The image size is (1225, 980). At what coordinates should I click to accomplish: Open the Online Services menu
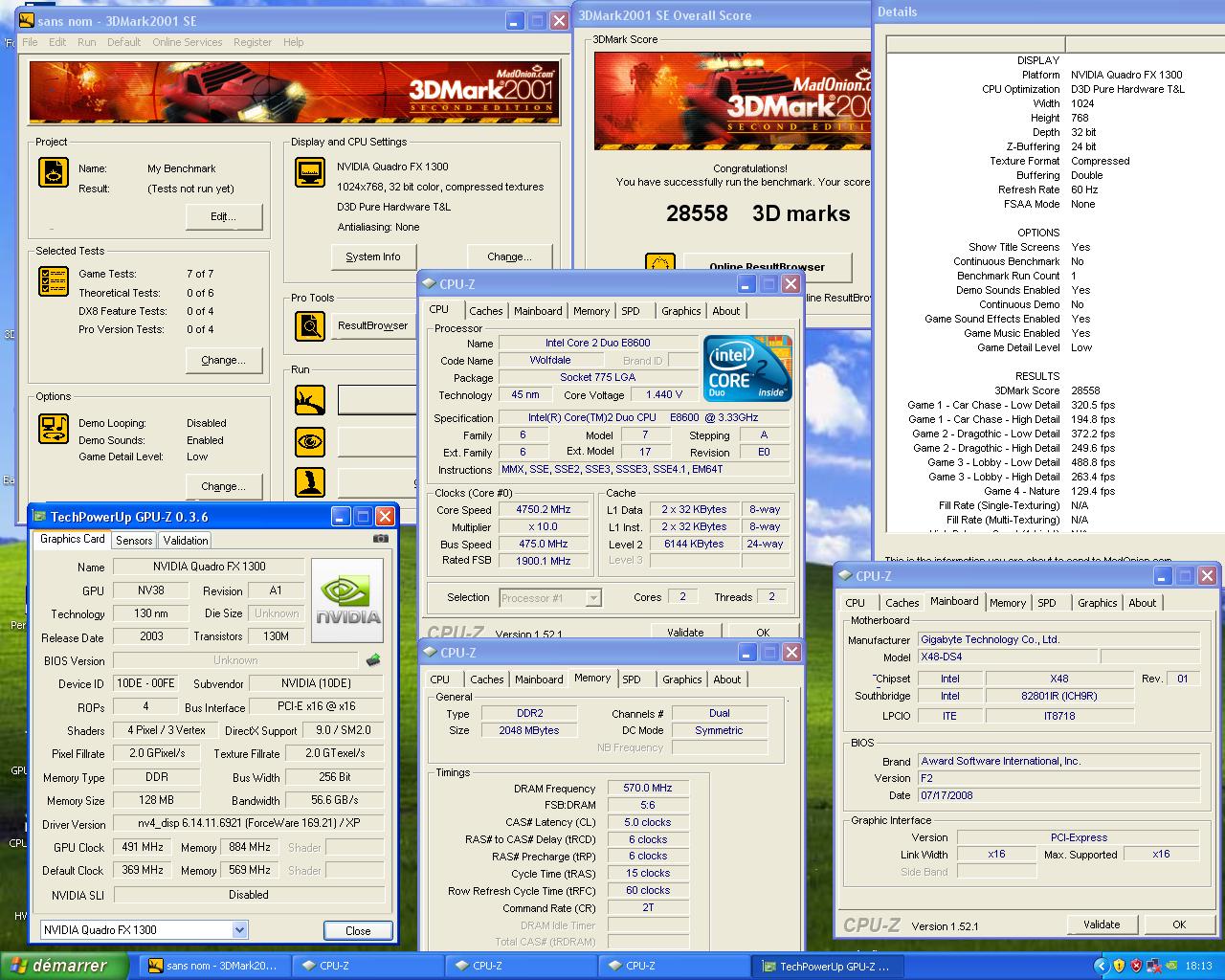187,42
